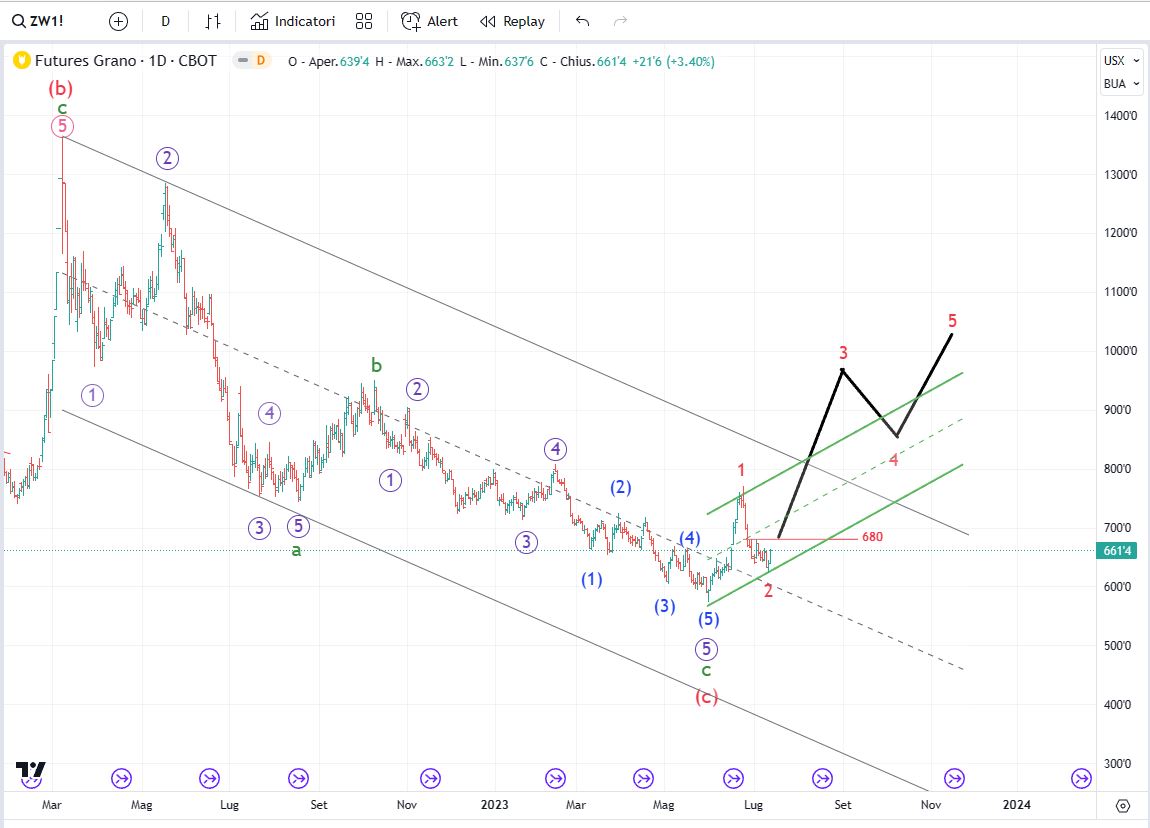Select the red wave 5 projection label

[952, 320]
